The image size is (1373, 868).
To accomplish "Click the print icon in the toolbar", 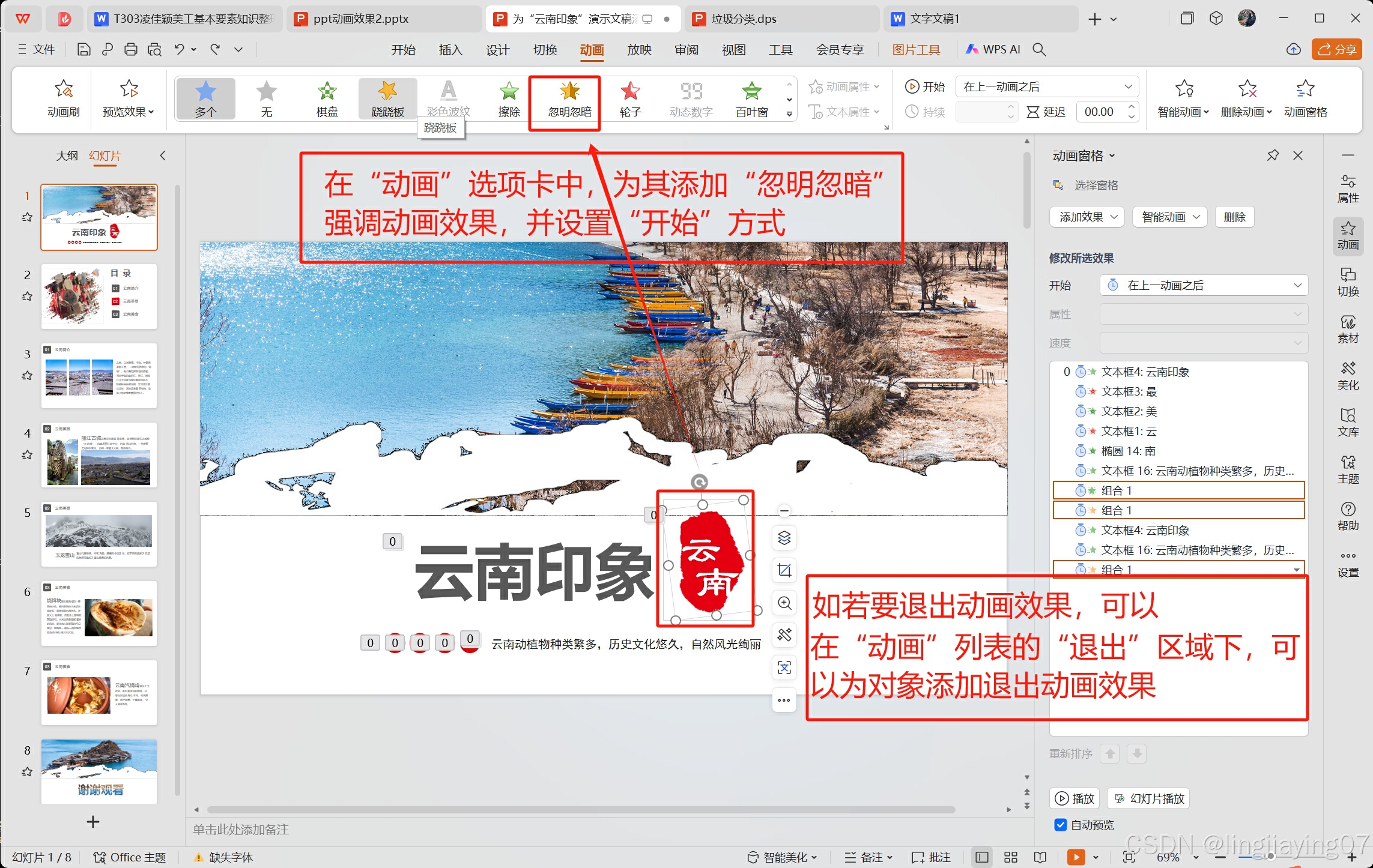I will pos(130,50).
